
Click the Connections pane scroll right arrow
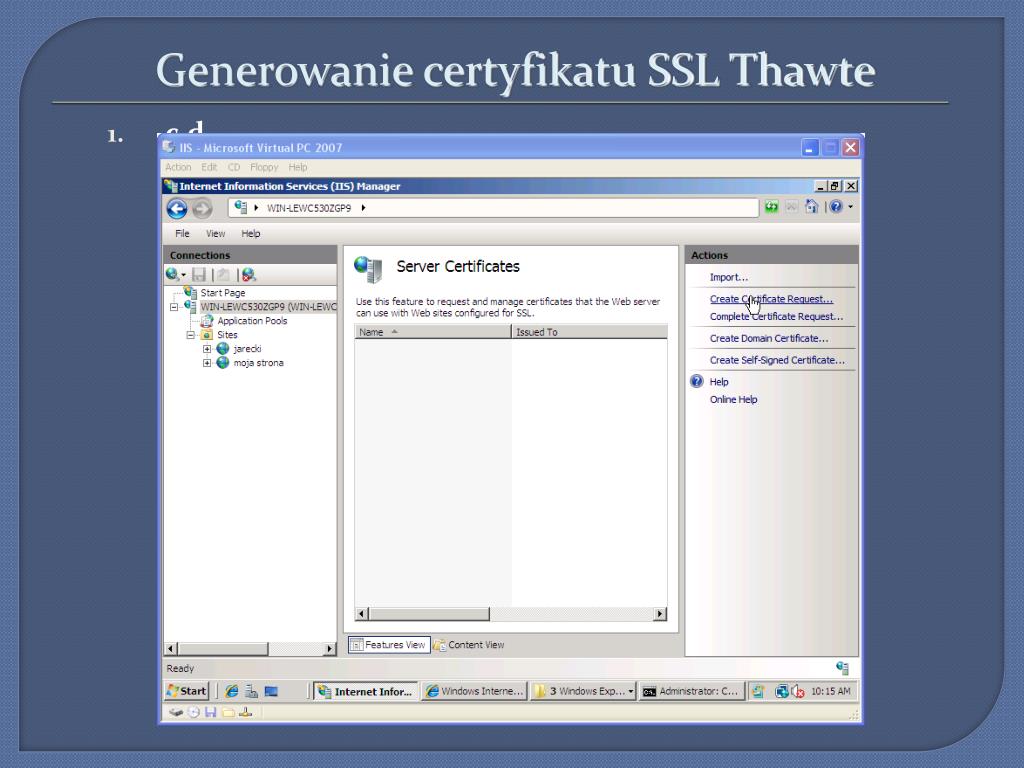(x=329, y=648)
